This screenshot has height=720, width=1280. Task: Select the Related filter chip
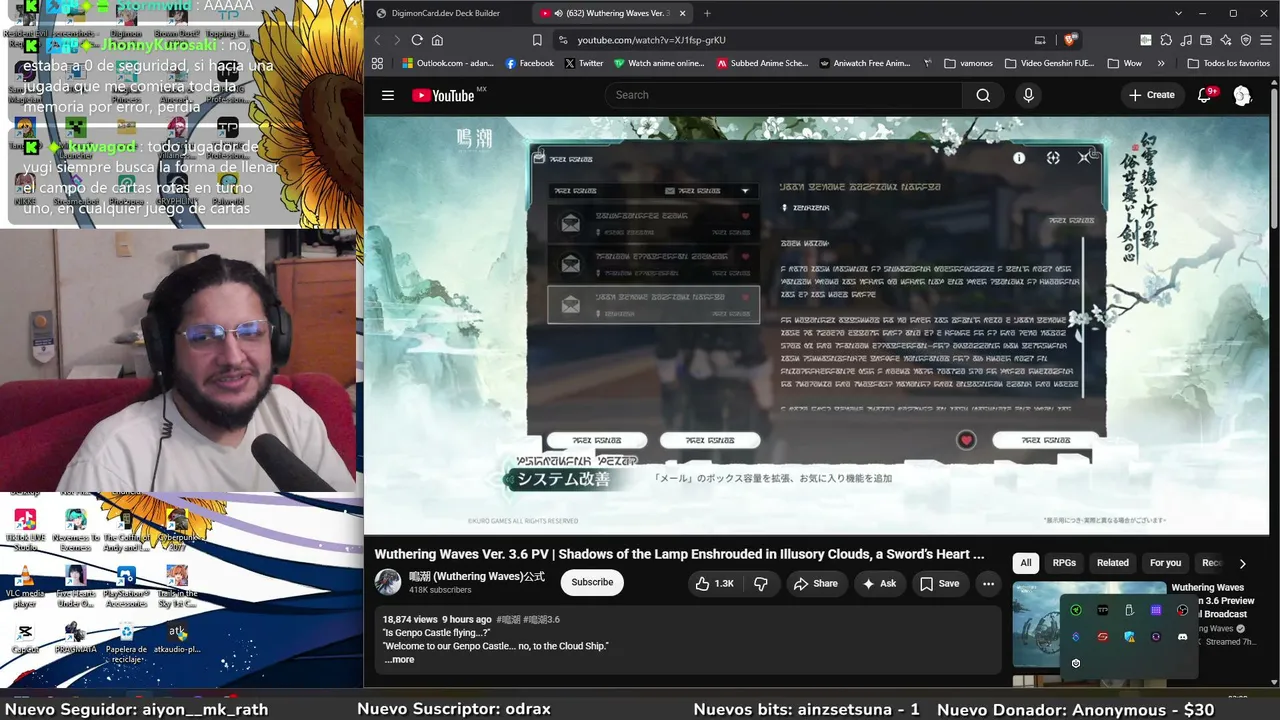click(1112, 563)
